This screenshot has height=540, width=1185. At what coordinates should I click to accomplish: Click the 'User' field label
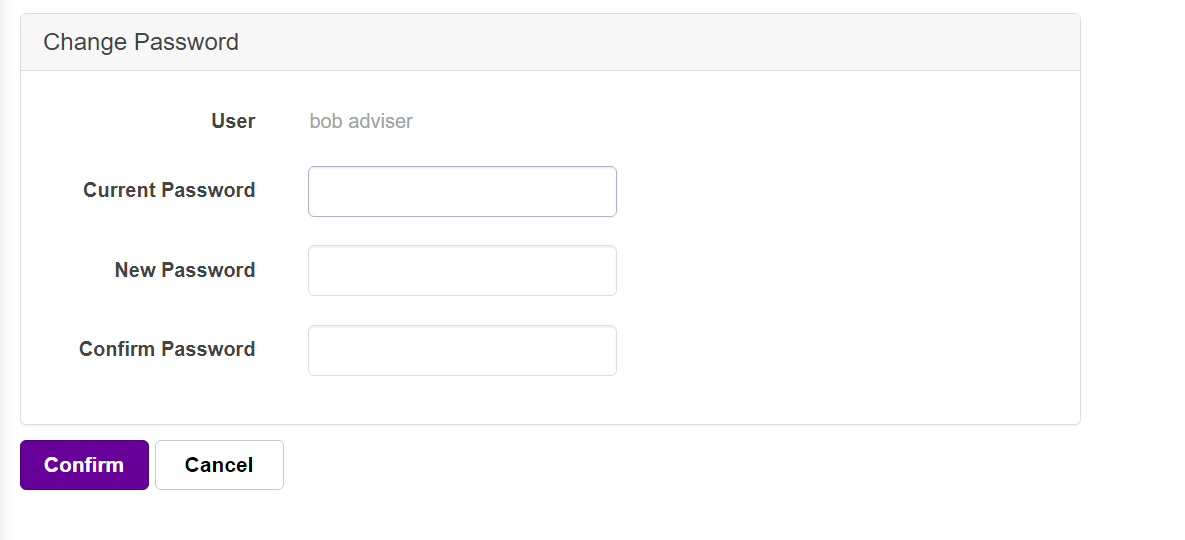coord(234,121)
